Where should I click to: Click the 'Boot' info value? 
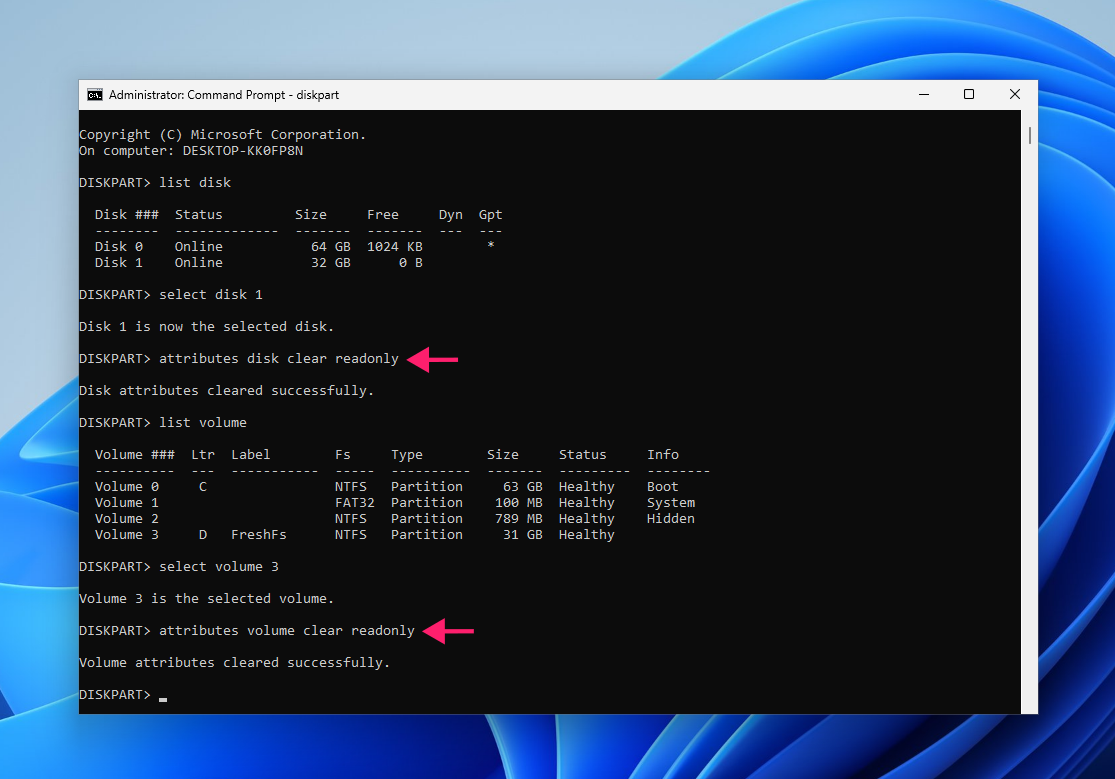click(x=663, y=487)
